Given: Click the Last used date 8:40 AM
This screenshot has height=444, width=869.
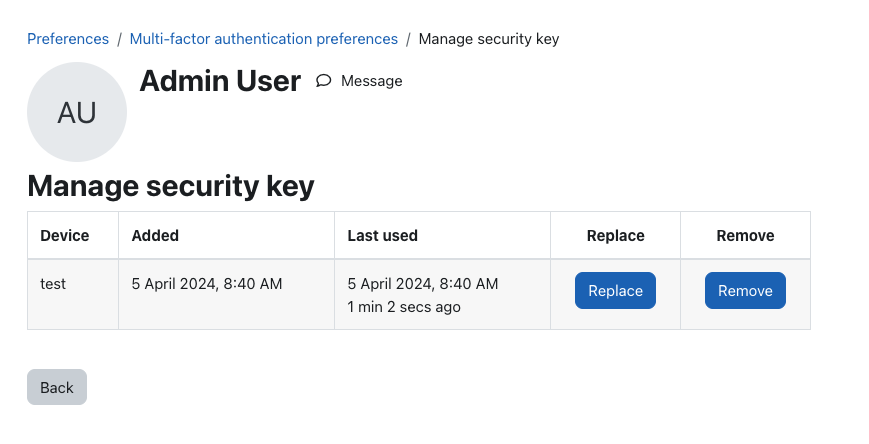Looking at the screenshot, I should pos(423,284).
